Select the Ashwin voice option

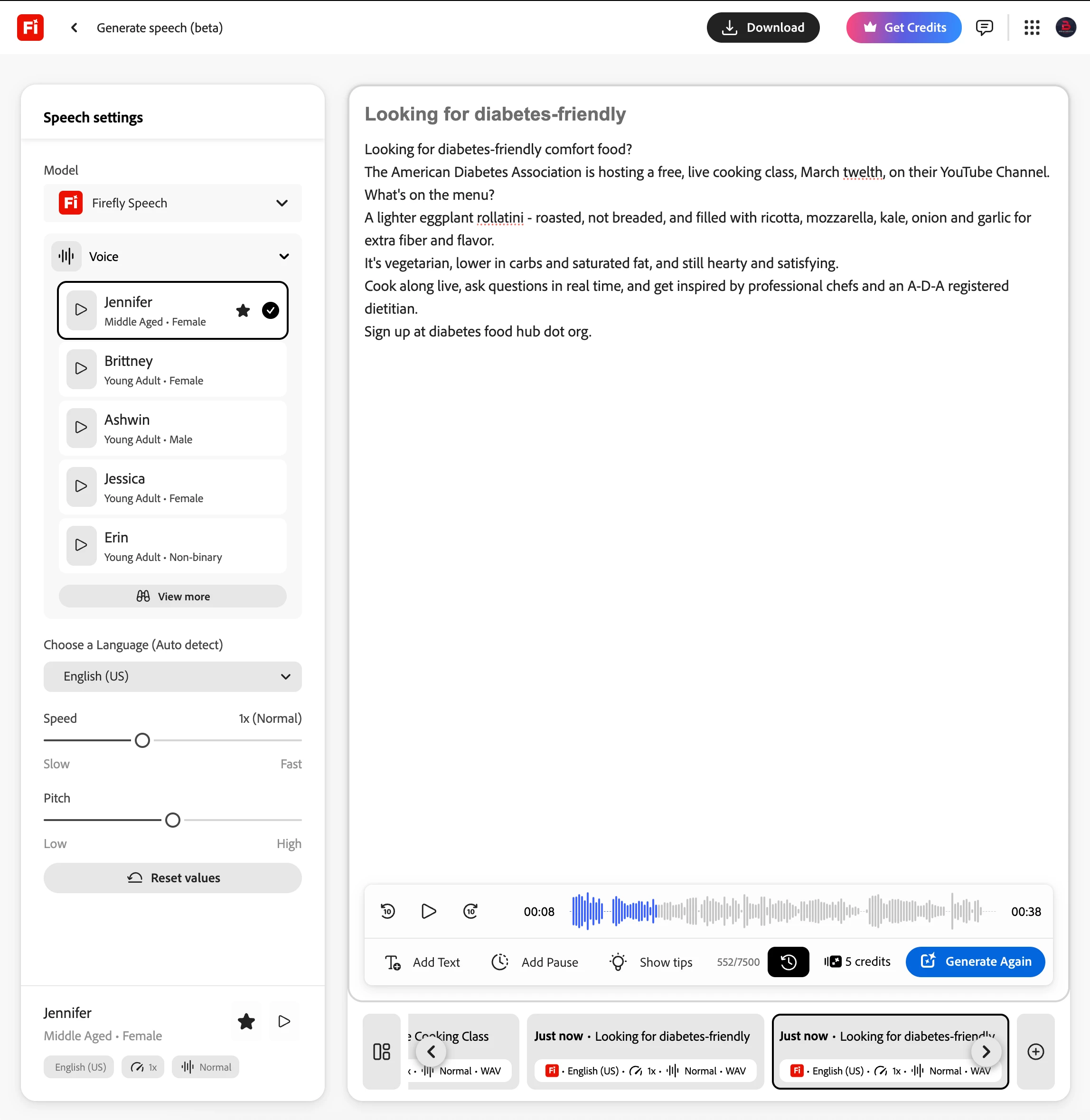click(x=172, y=429)
